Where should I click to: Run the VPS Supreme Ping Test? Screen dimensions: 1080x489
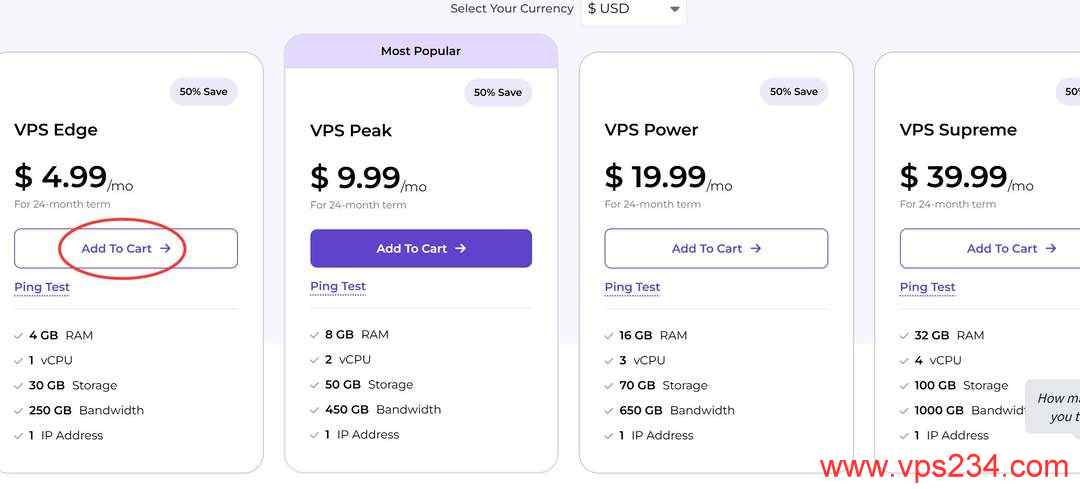(x=927, y=287)
